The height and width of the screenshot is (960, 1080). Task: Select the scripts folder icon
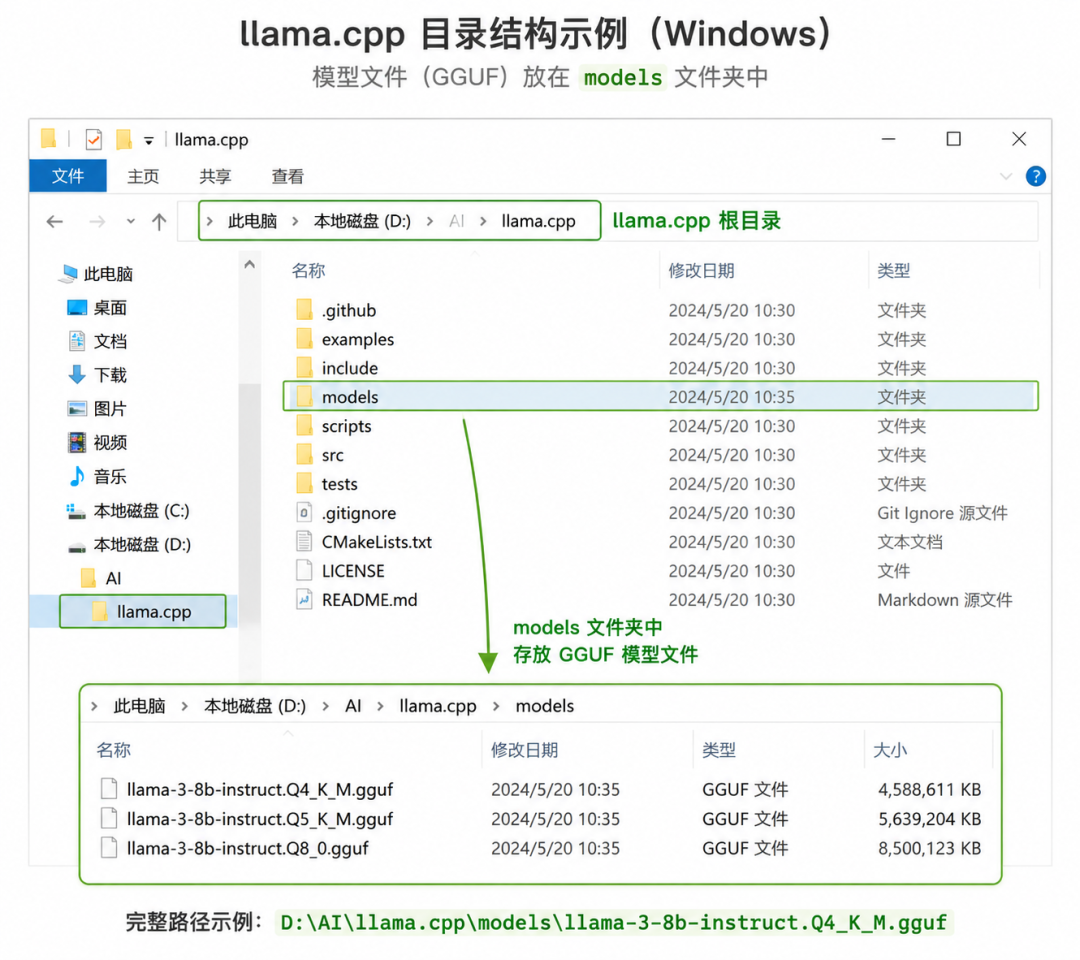pos(304,426)
